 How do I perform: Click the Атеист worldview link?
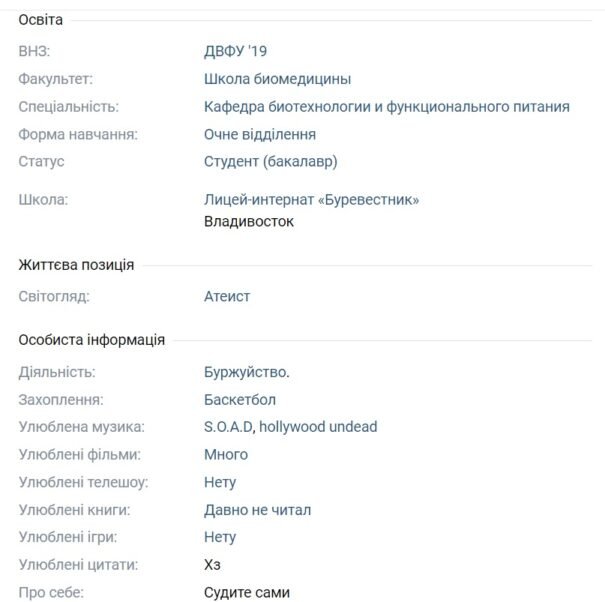click(x=227, y=296)
